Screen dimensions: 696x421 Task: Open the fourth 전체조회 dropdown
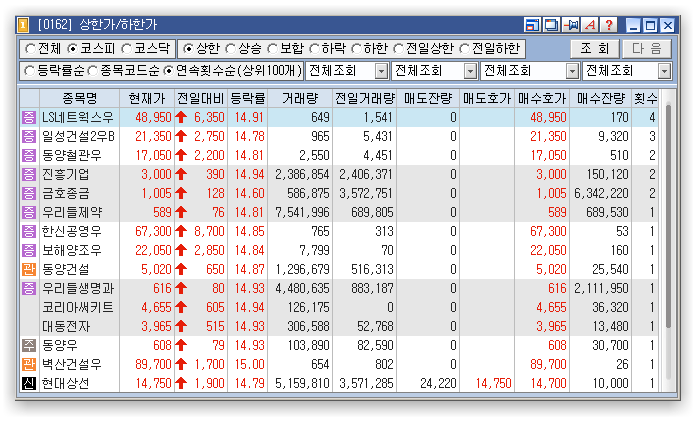(x=664, y=71)
